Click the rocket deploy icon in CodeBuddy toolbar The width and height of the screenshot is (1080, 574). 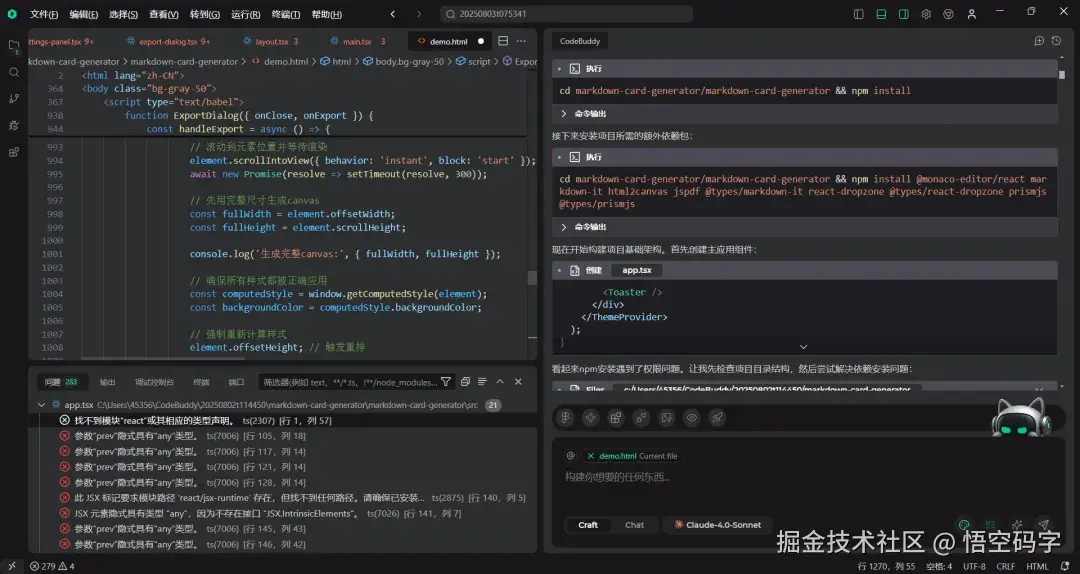pos(717,418)
